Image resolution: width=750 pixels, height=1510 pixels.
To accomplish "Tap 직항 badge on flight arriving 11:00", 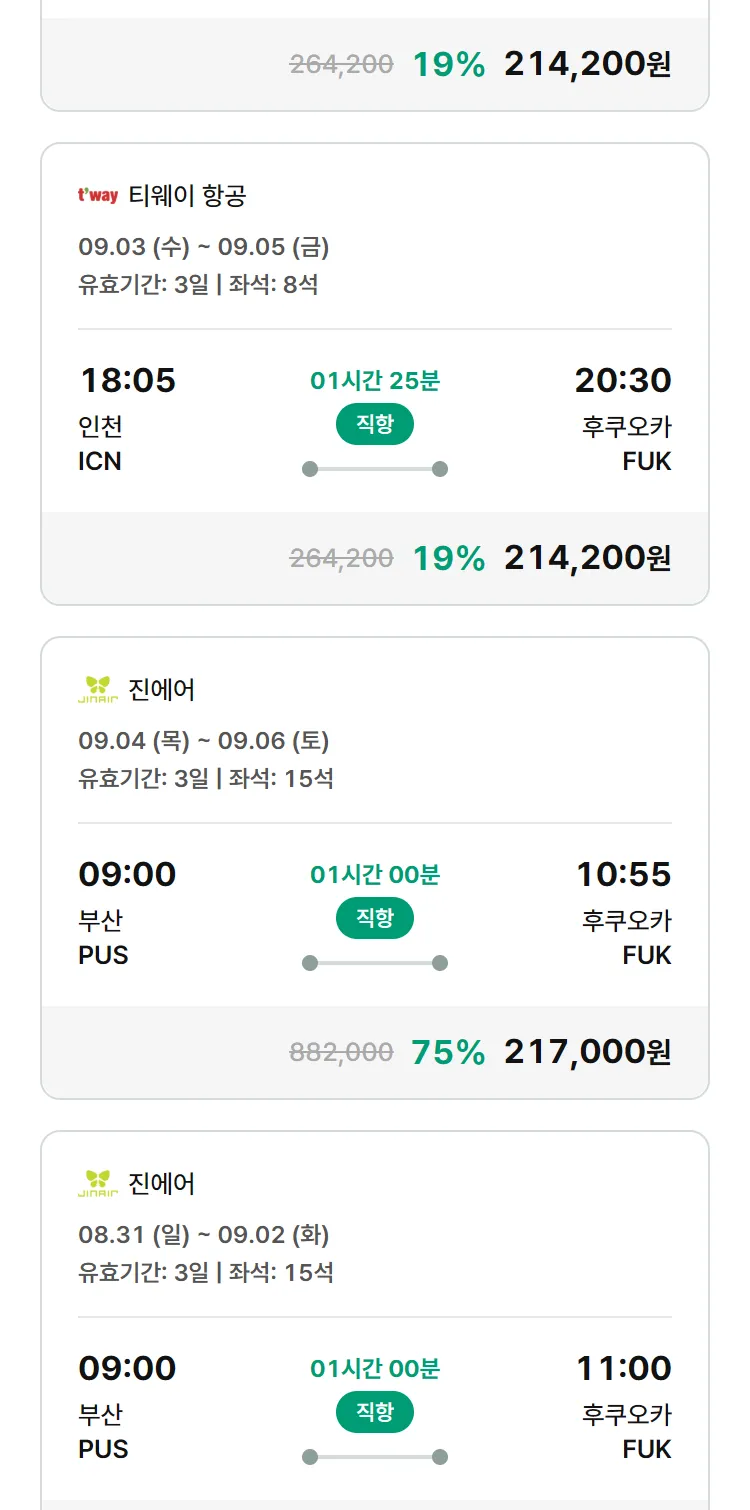I will click(x=375, y=1413).
